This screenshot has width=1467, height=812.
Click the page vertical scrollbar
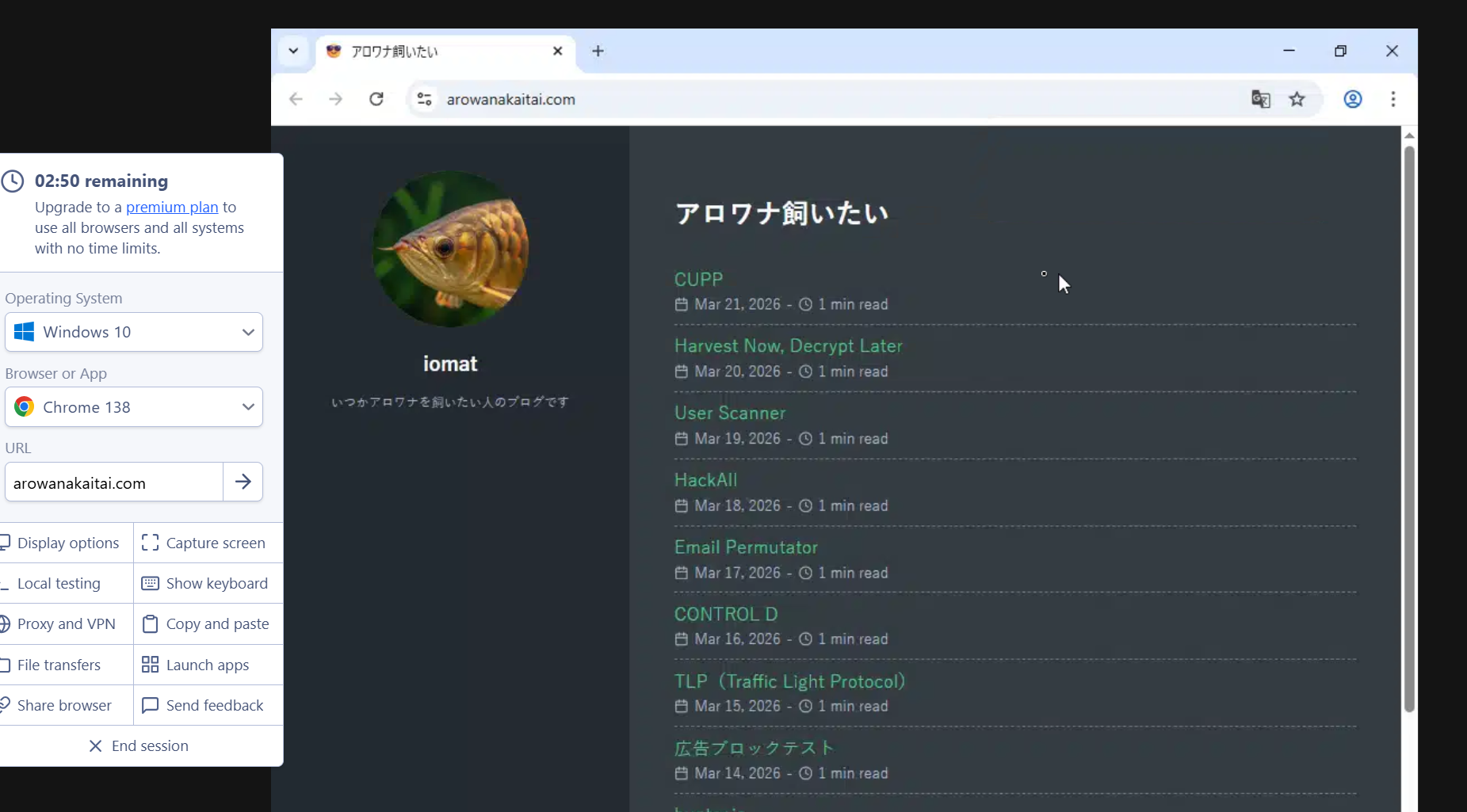[x=1408, y=428]
